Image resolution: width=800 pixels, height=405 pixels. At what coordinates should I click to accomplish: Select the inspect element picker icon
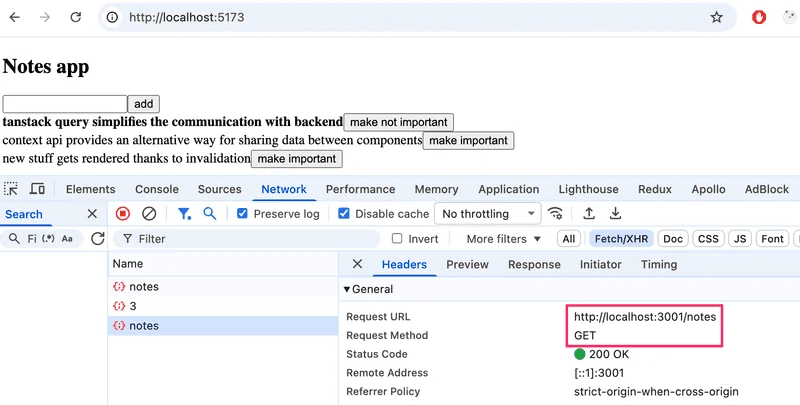pyautogui.click(x=11, y=189)
